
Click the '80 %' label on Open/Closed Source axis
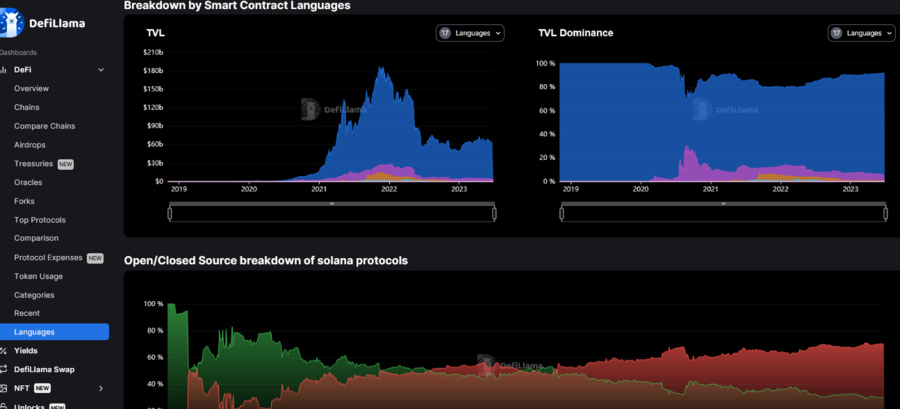(156, 330)
